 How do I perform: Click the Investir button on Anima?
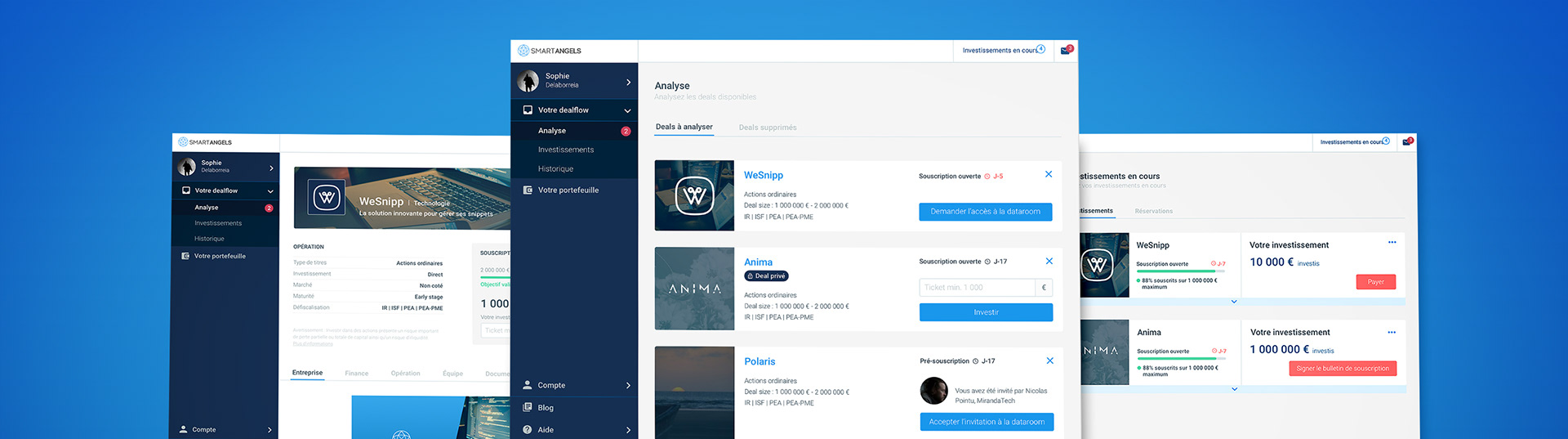[986, 312]
